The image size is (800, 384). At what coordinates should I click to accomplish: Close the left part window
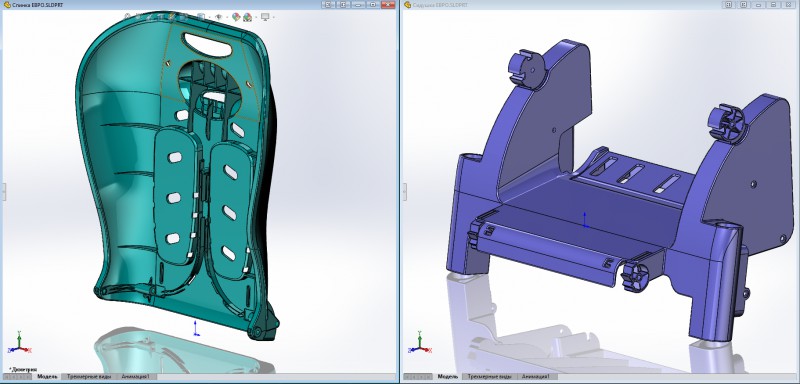(388, 4)
